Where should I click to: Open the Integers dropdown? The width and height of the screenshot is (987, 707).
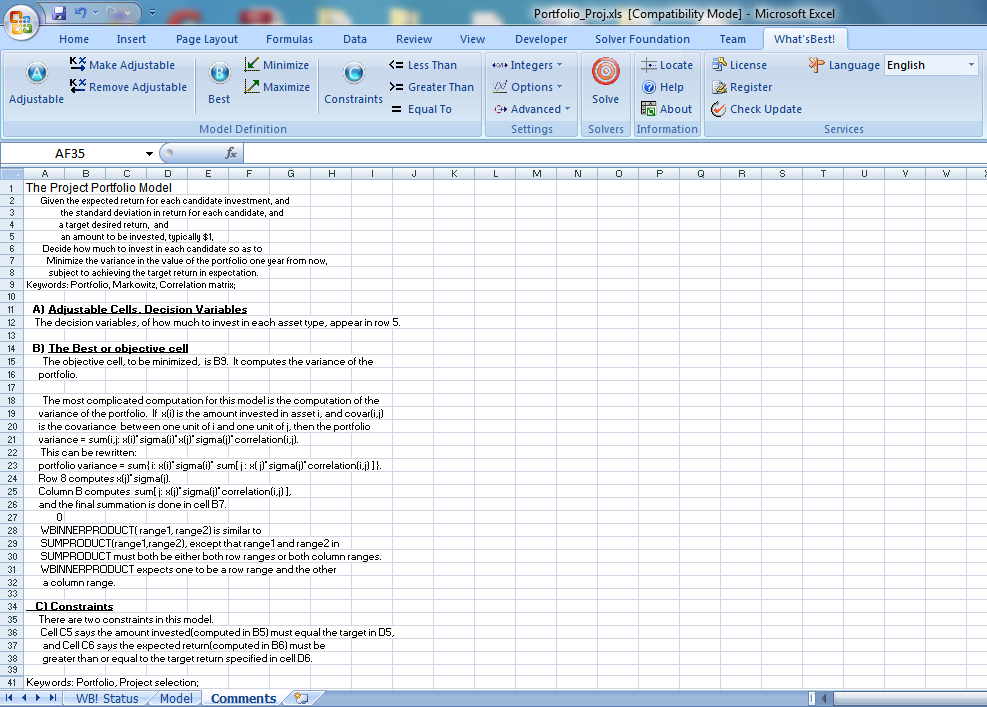(527, 65)
